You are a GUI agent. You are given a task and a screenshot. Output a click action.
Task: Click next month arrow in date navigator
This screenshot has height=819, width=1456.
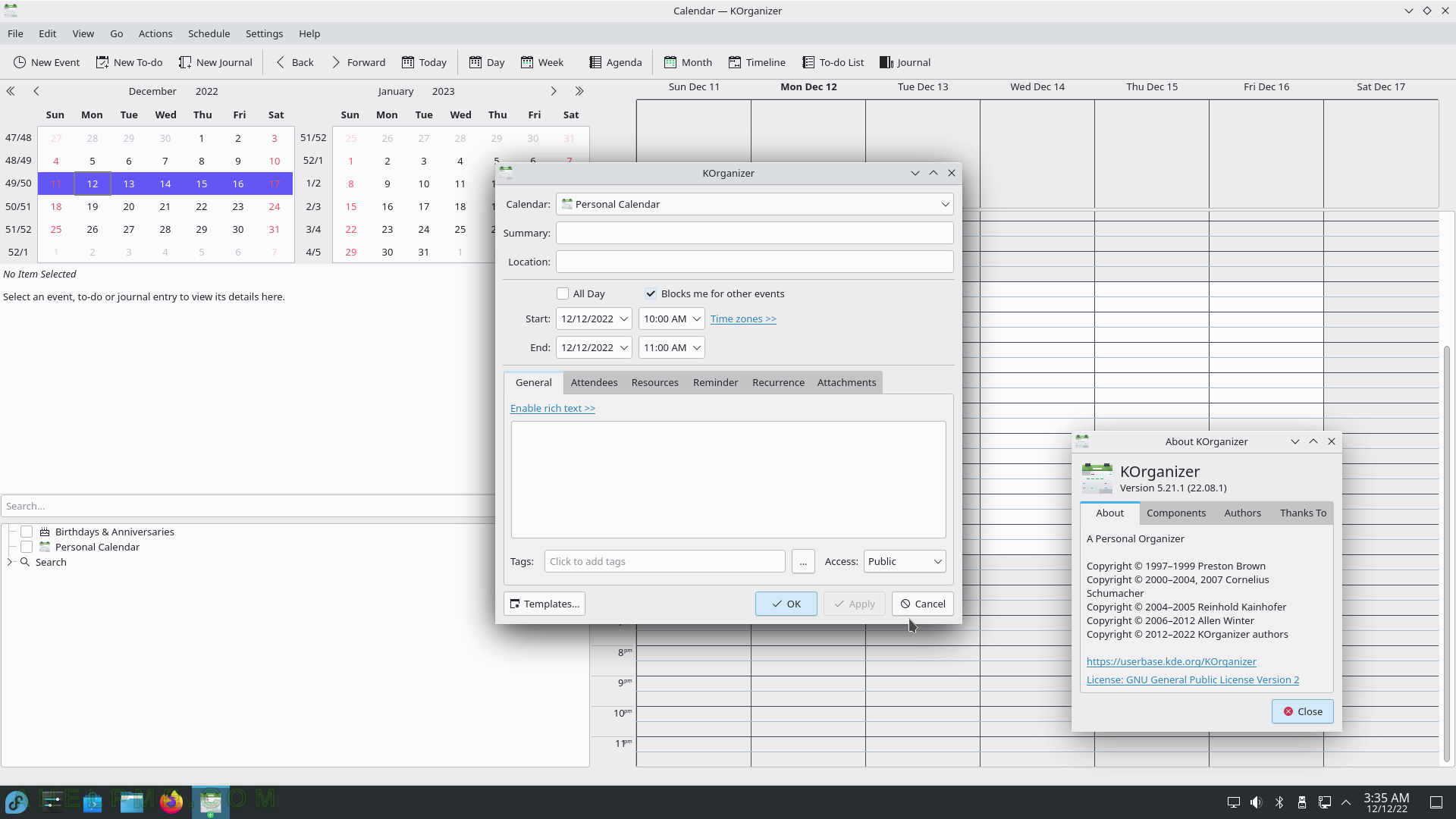point(554,91)
